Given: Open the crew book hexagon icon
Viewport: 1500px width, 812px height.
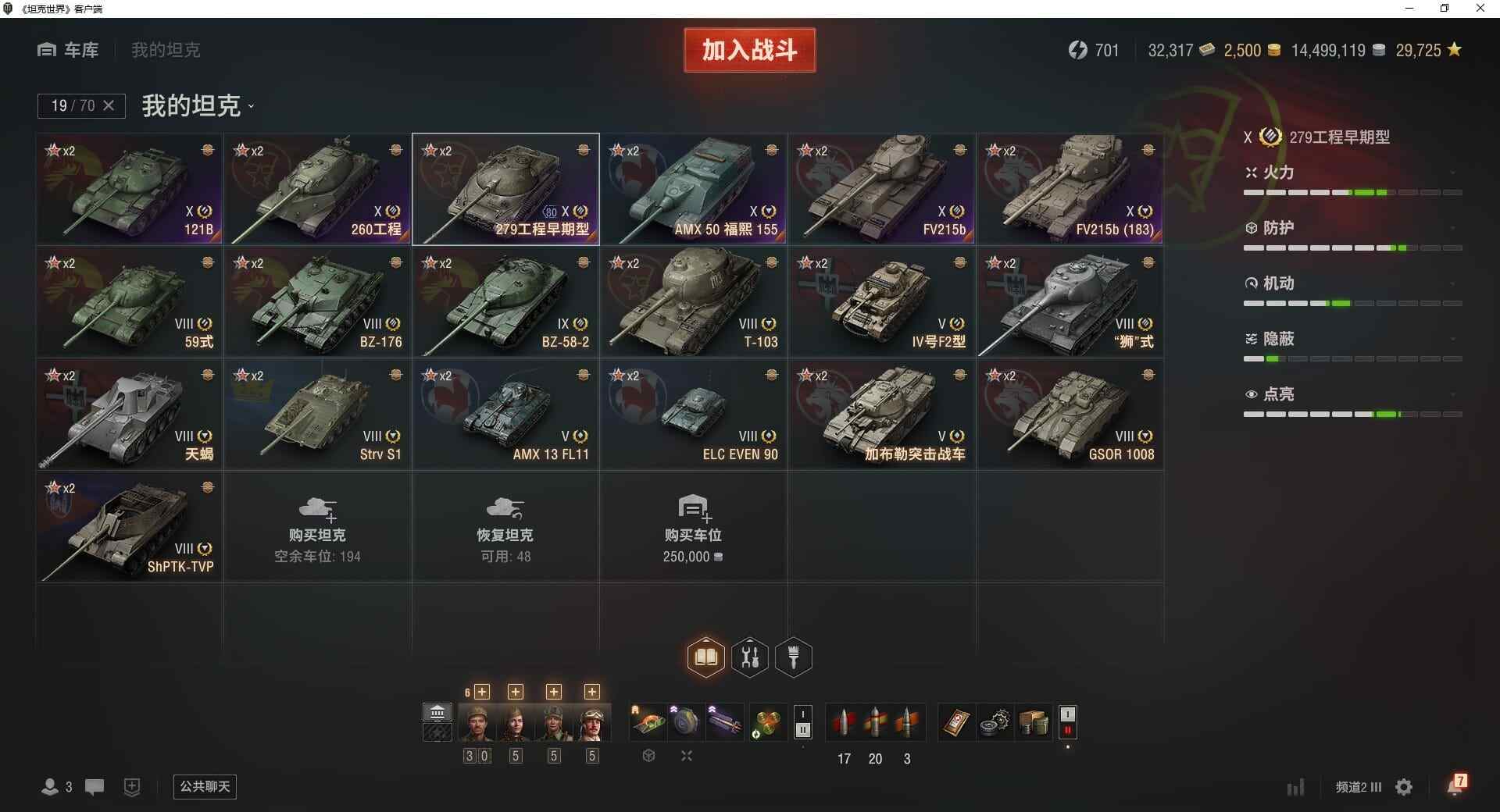Looking at the screenshot, I should coord(705,657).
